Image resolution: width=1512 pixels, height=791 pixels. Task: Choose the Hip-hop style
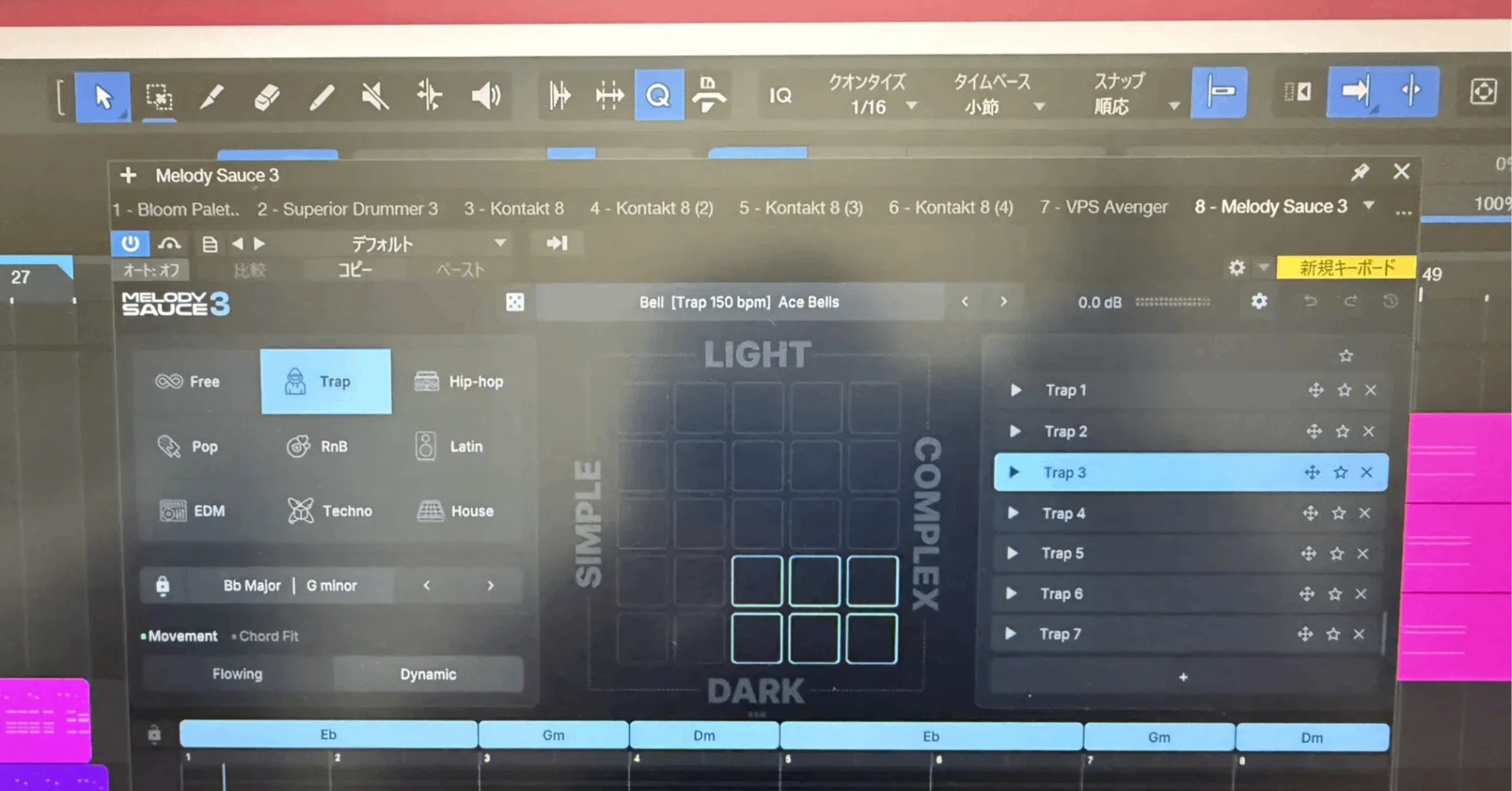pyautogui.click(x=459, y=381)
